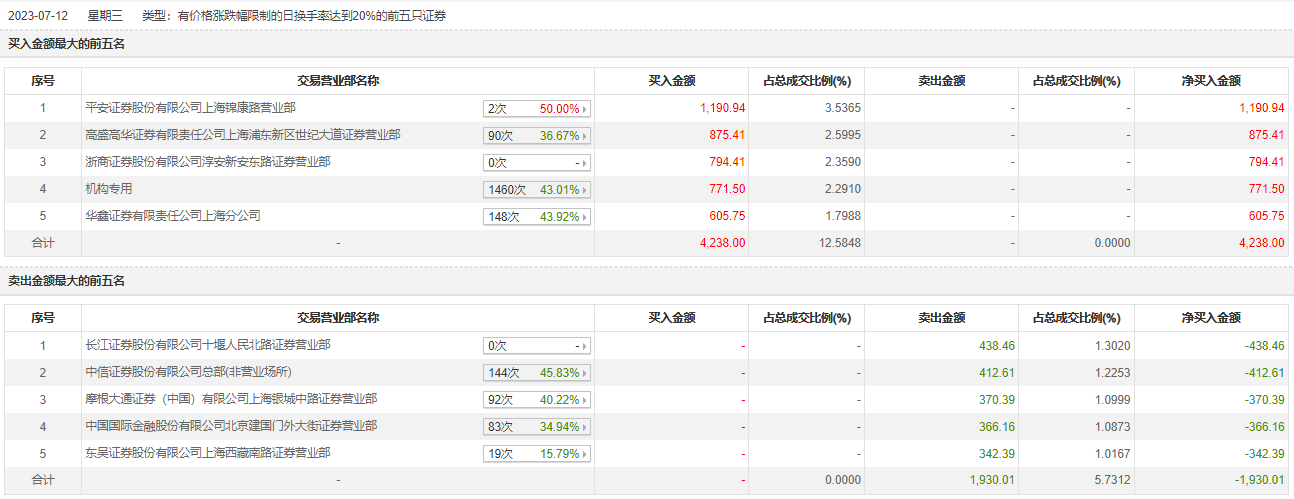Image resolution: width=1294 pixels, height=499 pixels.
Task: Open 华鑫证券上海分公司 link
Action: (x=173, y=215)
